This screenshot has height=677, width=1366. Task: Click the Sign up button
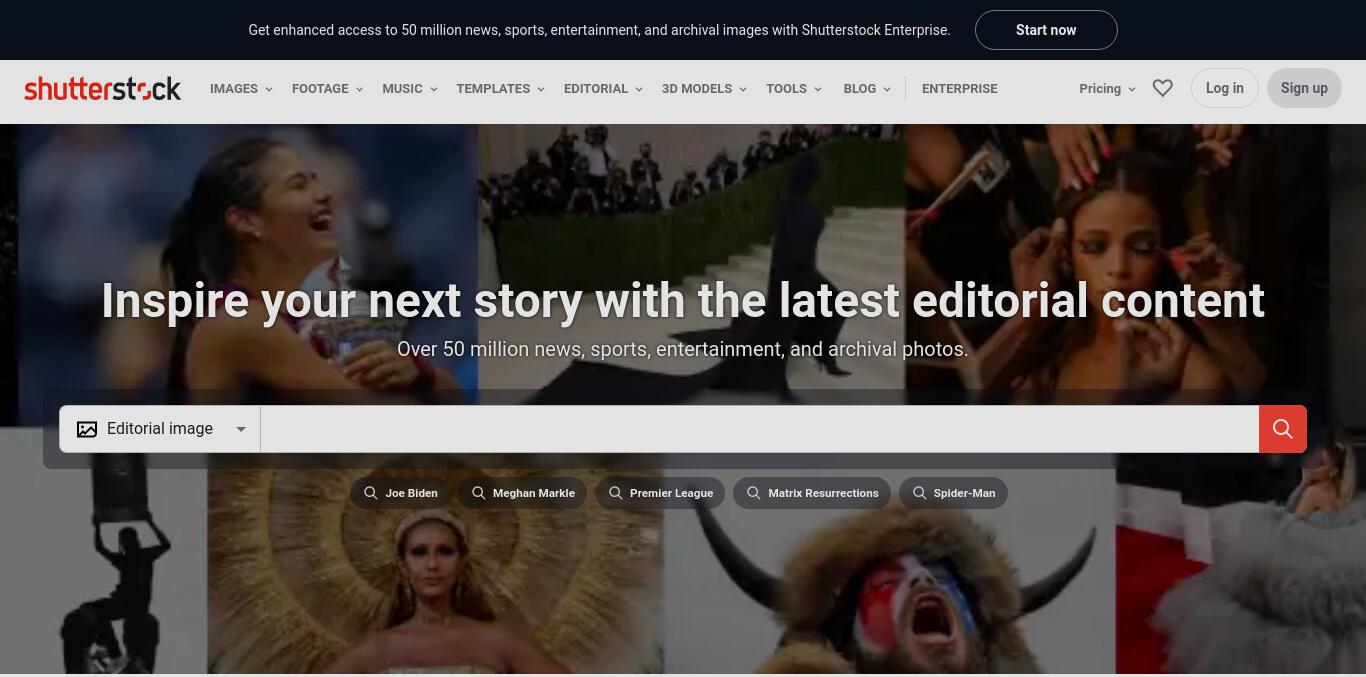click(x=1304, y=88)
